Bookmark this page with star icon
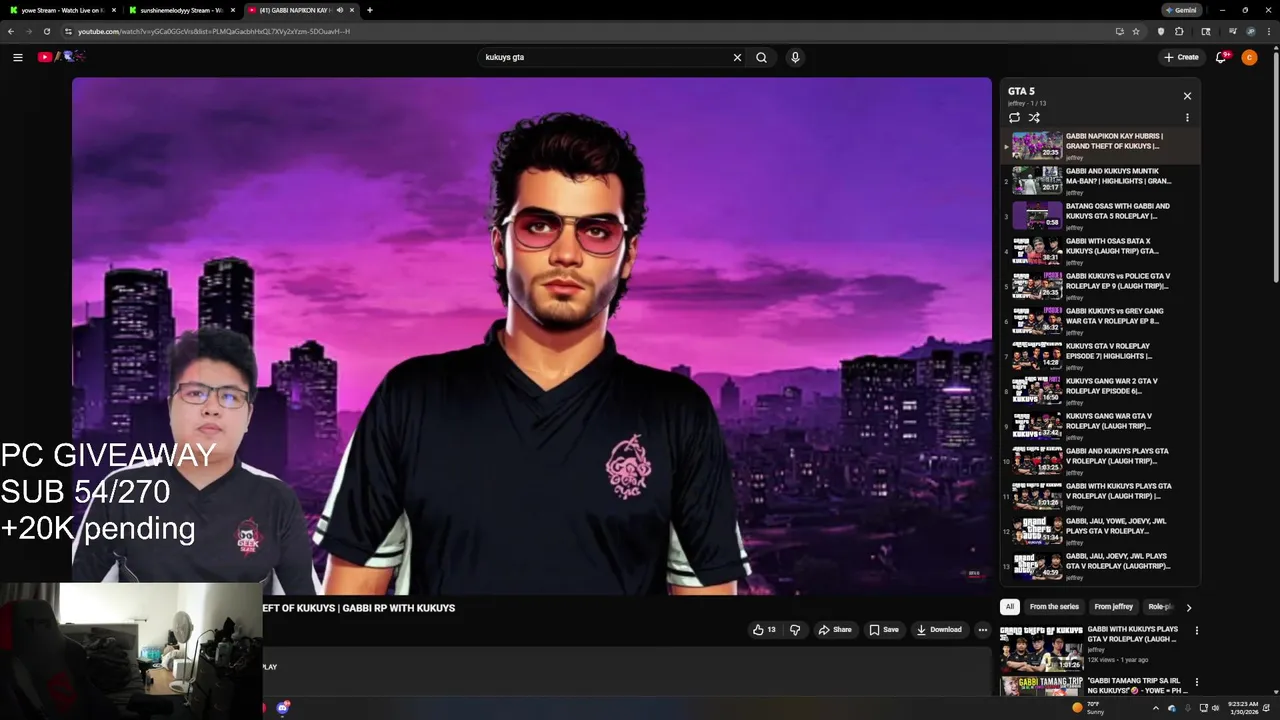Image resolution: width=1280 pixels, height=720 pixels. point(1136,31)
